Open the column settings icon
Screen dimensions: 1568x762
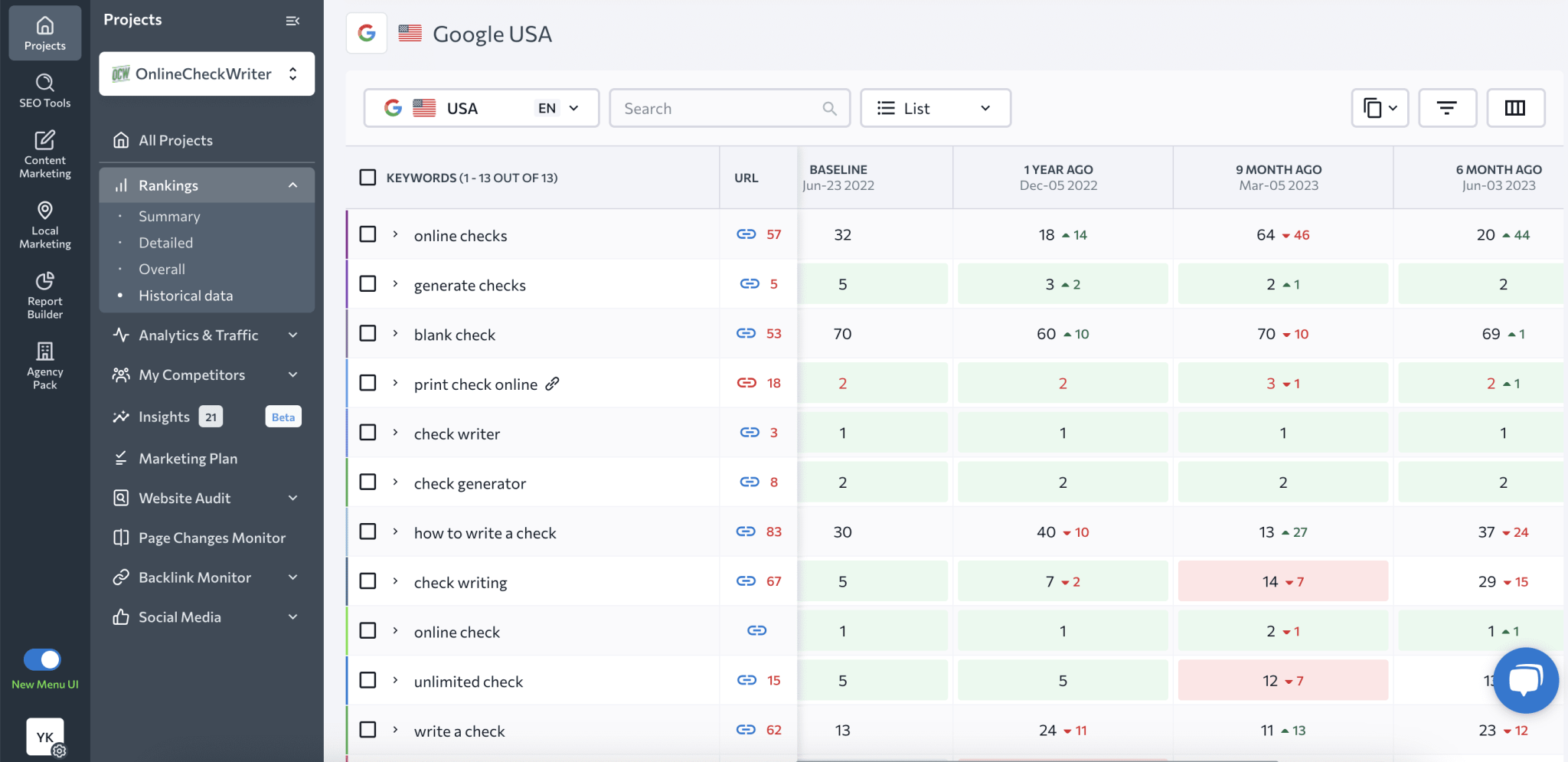(x=1515, y=108)
